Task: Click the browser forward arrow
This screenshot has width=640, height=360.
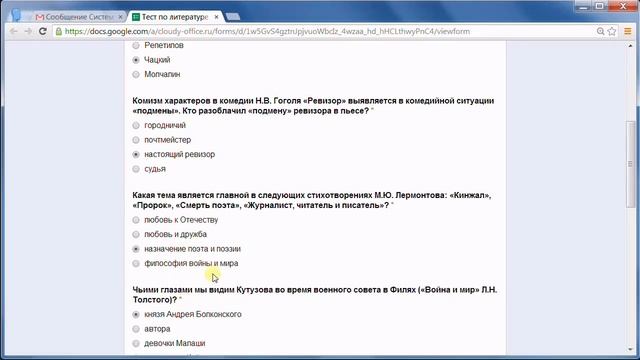Action: click(28, 31)
